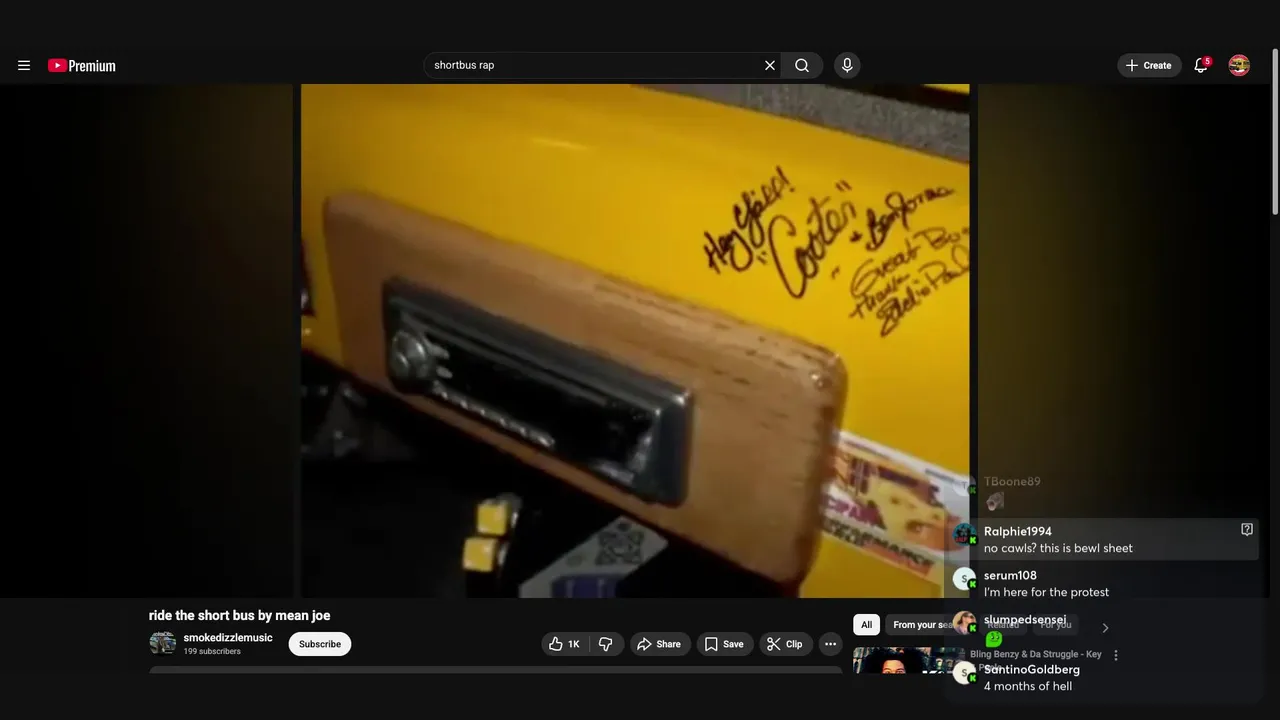This screenshot has width=1280, height=720.
Task: Click video title ride the short bus
Action: pos(239,615)
